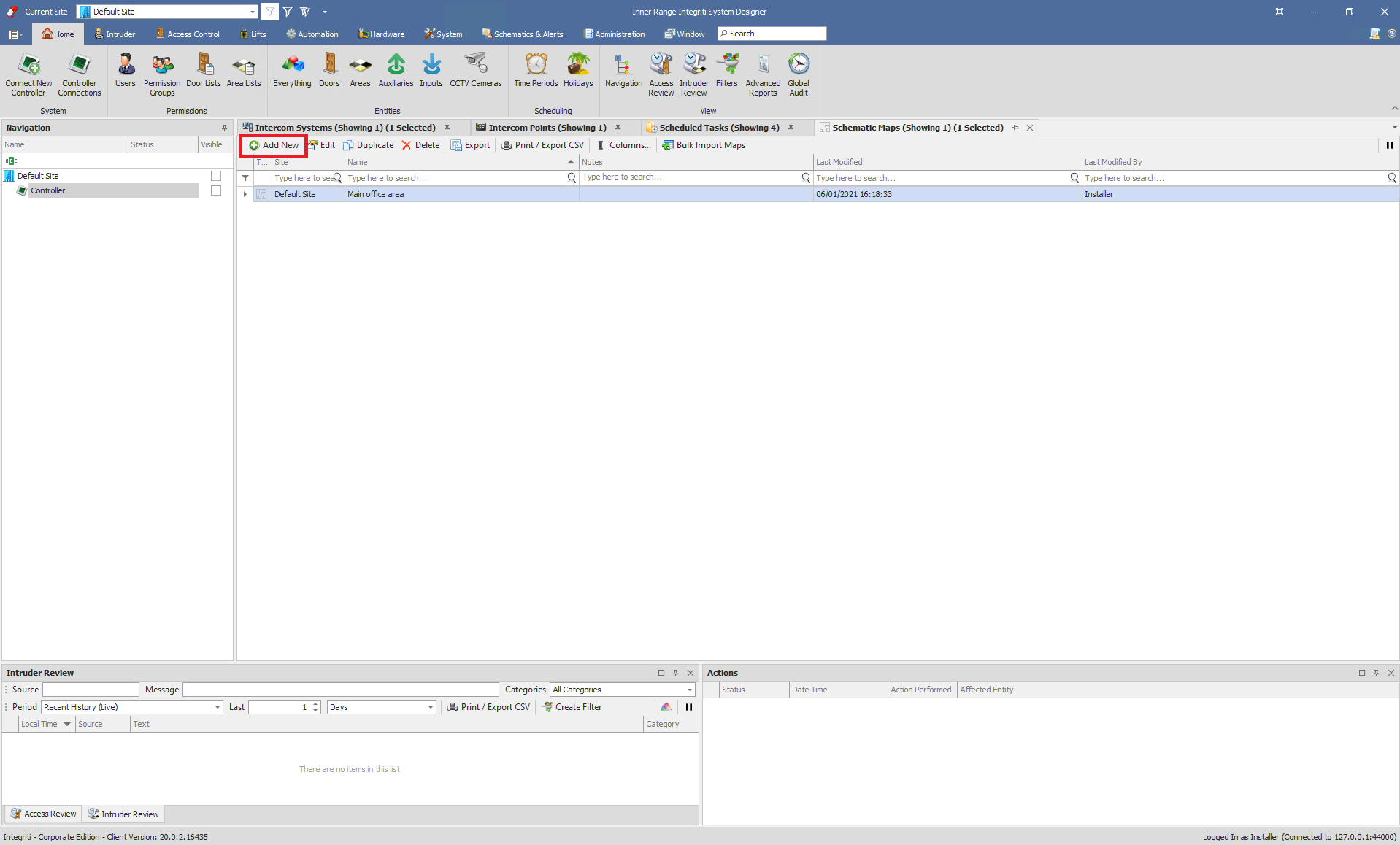Pause the Intruder Review live list
Image resolution: width=1400 pixels, height=845 pixels.
(688, 707)
